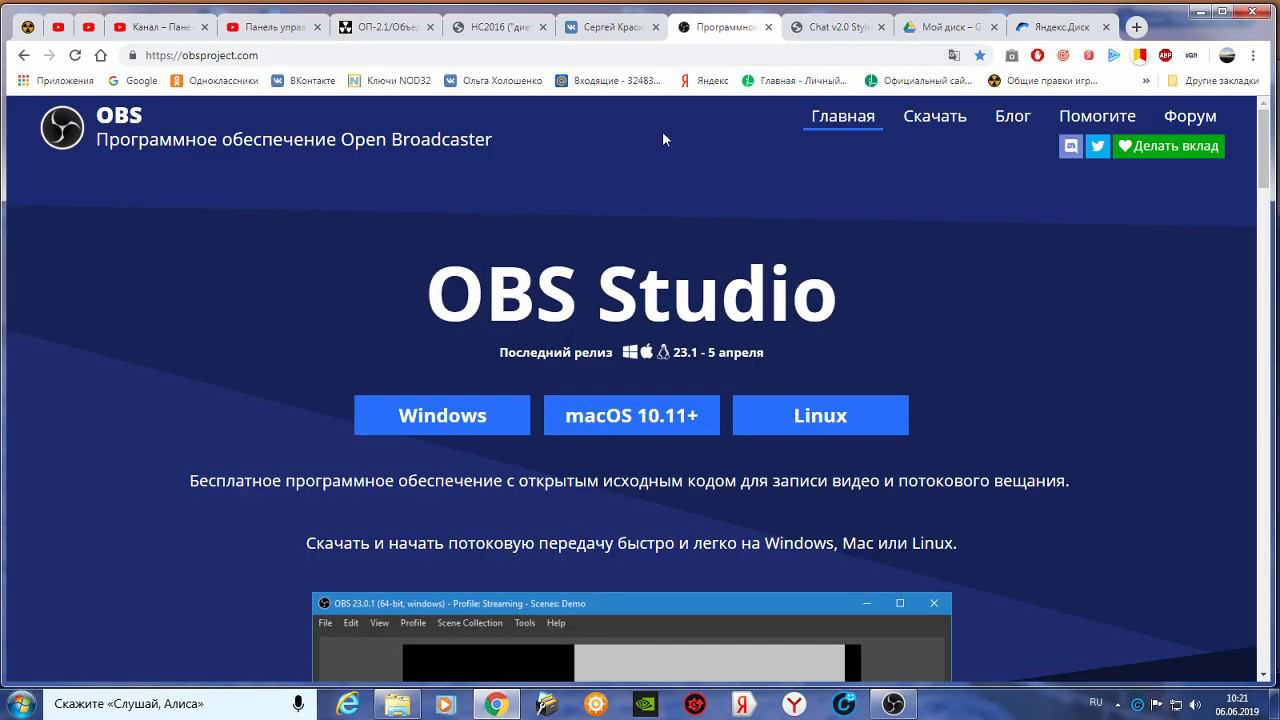This screenshot has width=1280, height=720.
Task: Click the Google Translate icon in the address bar
Action: [x=954, y=55]
